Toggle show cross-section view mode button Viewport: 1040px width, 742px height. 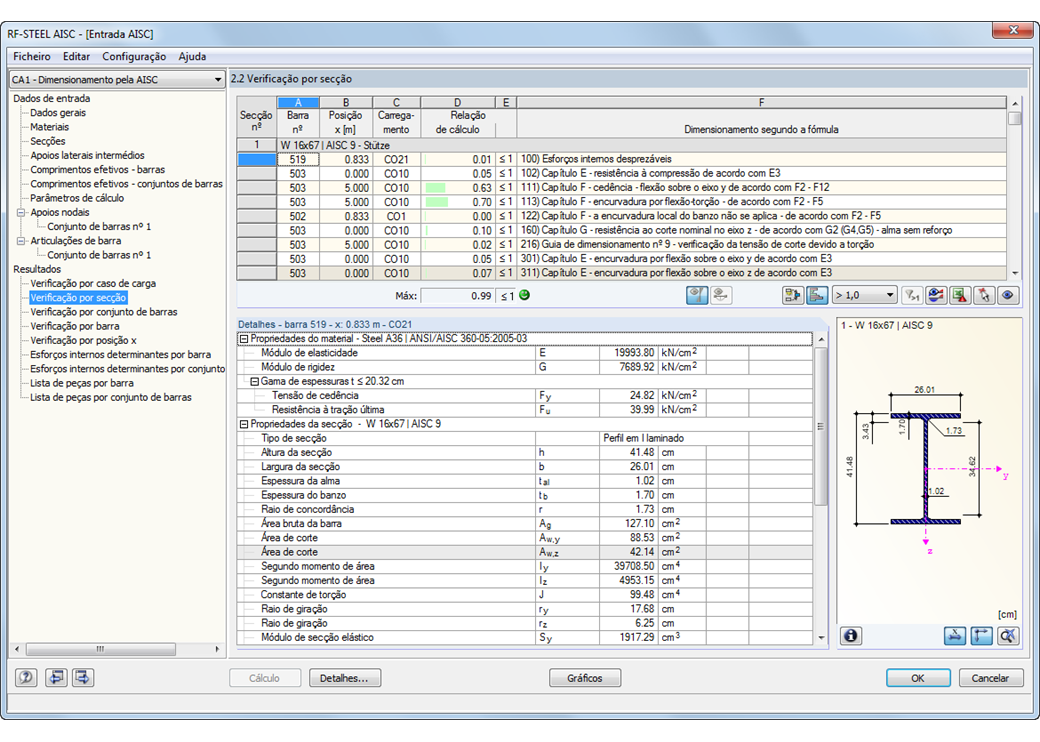click(x=696, y=295)
